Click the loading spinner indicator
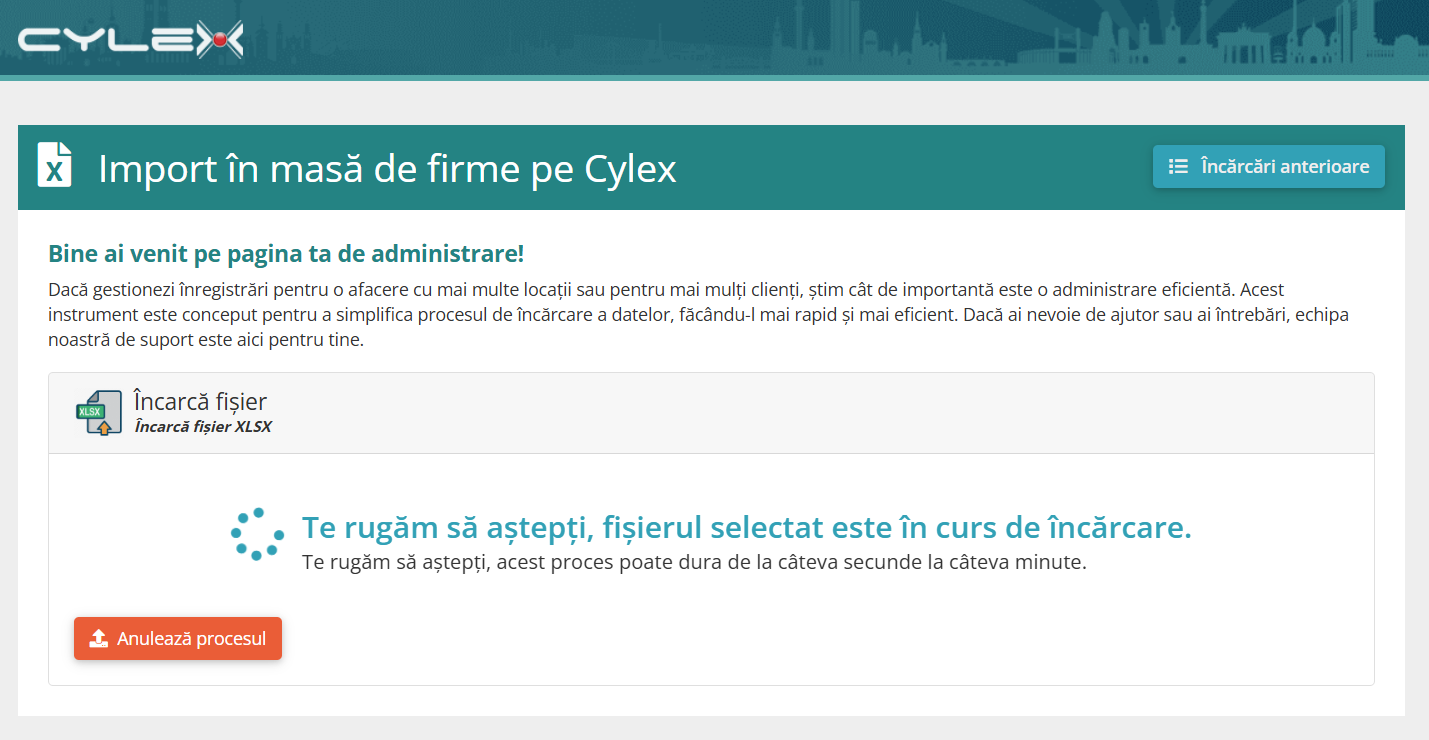 coord(257,533)
